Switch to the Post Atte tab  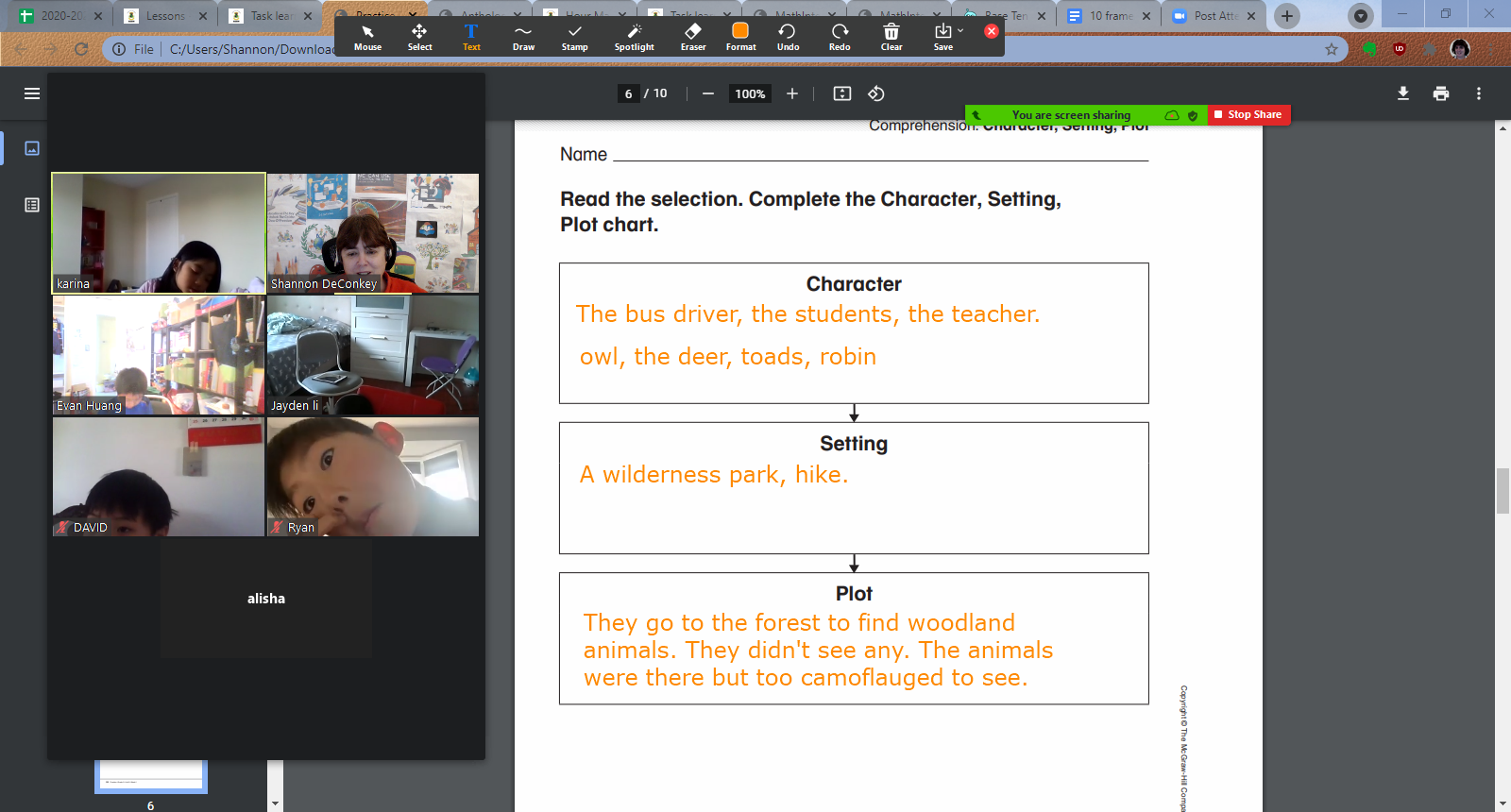tap(1215, 16)
